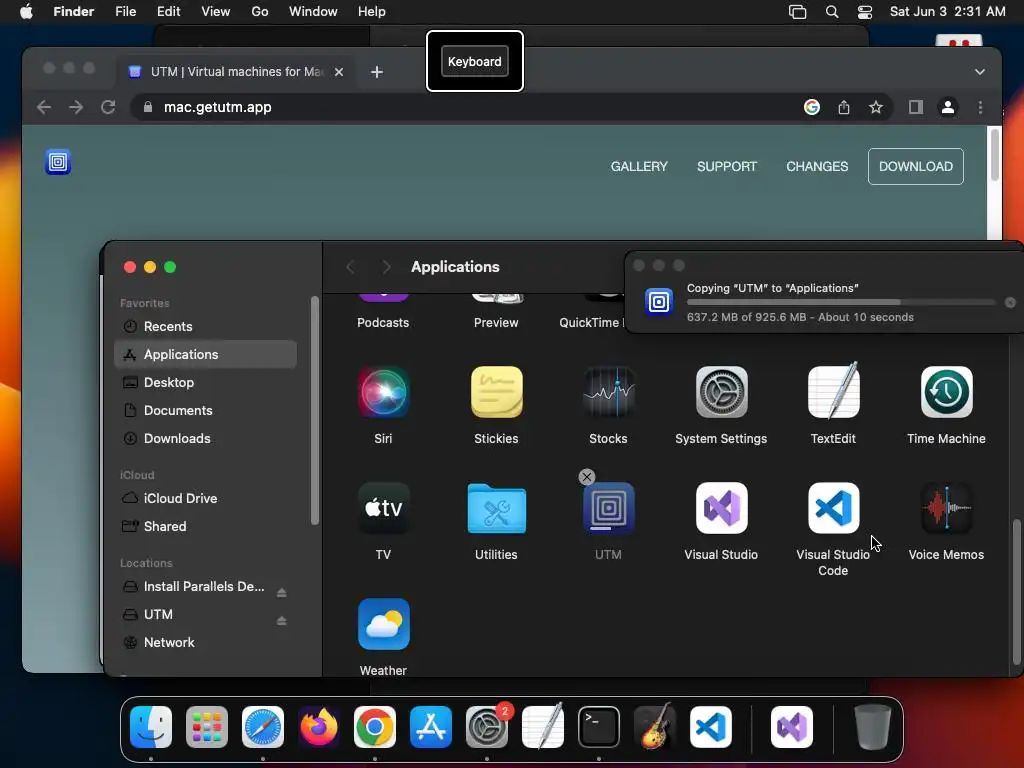Select Applications in Finder sidebar
The width and height of the screenshot is (1024, 768).
(x=205, y=355)
